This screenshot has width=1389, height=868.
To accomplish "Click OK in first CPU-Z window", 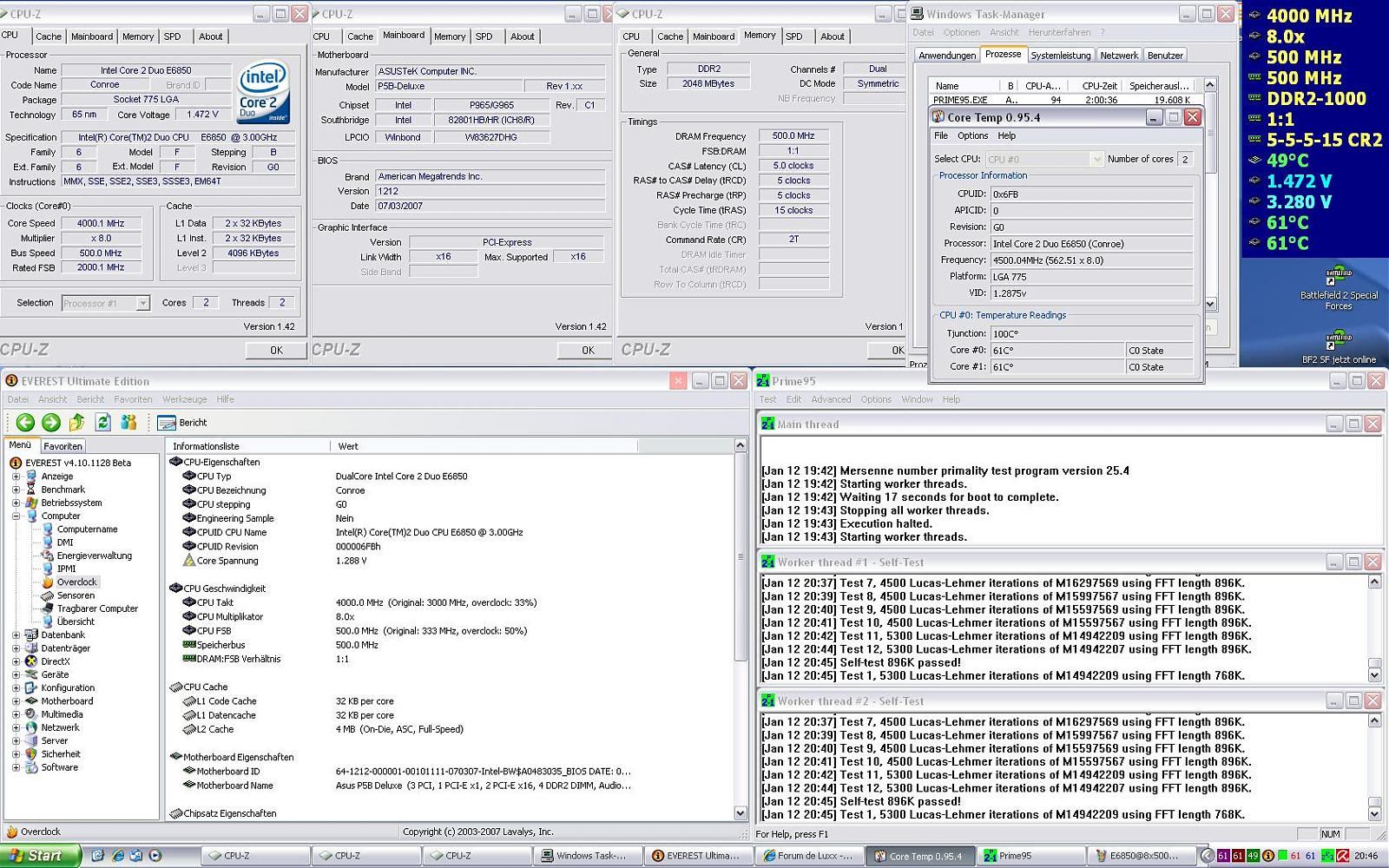I will (276, 351).
